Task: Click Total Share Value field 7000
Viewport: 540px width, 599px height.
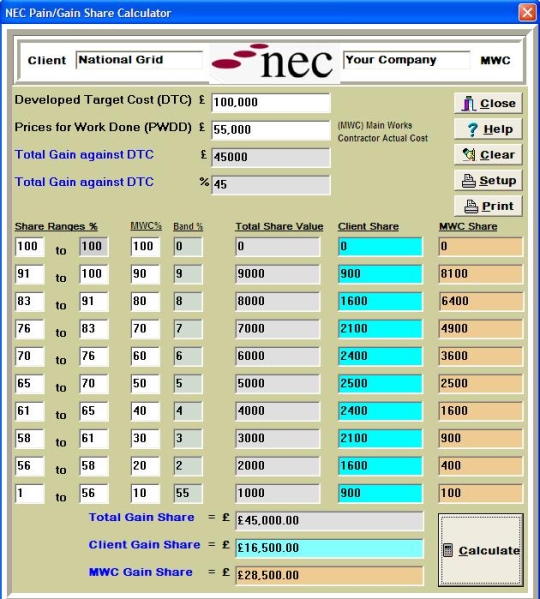Action: [278, 329]
